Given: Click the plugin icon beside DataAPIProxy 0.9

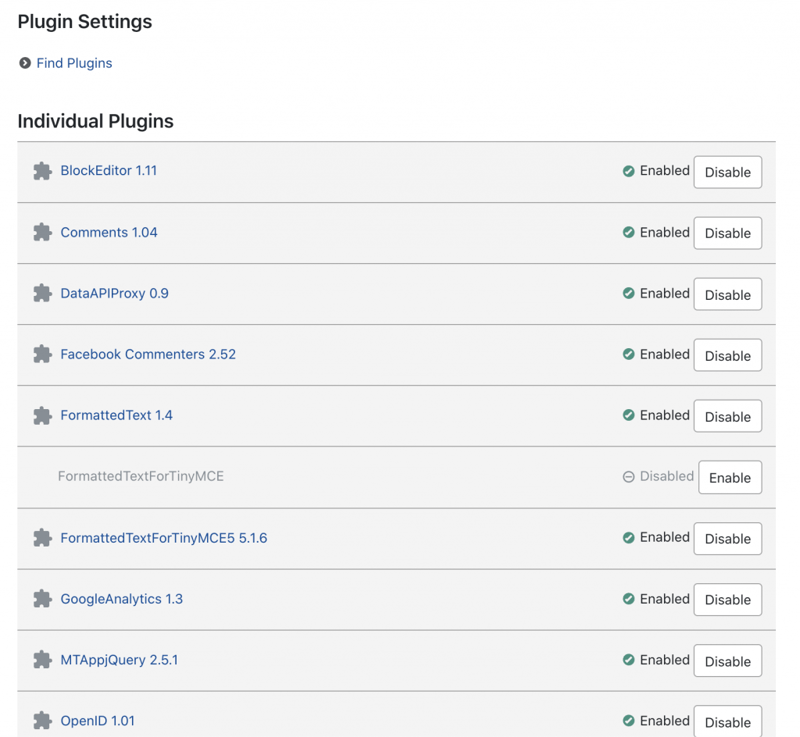Looking at the screenshot, I should 42,293.
